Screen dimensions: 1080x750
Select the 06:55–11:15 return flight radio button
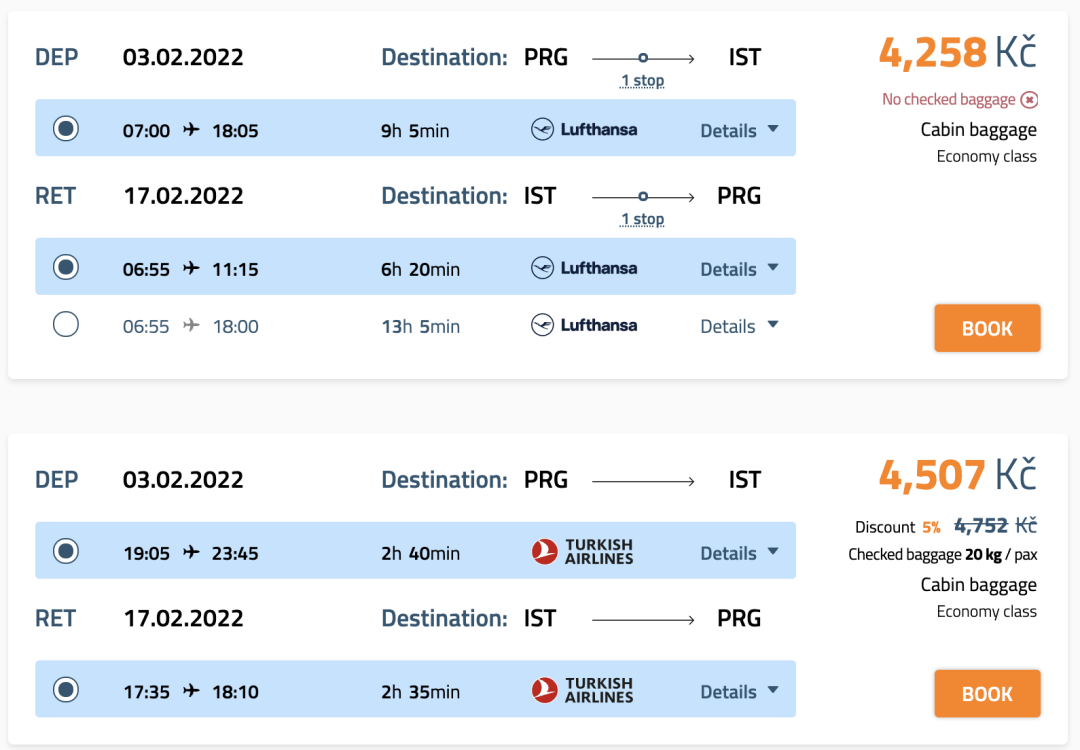click(x=66, y=267)
